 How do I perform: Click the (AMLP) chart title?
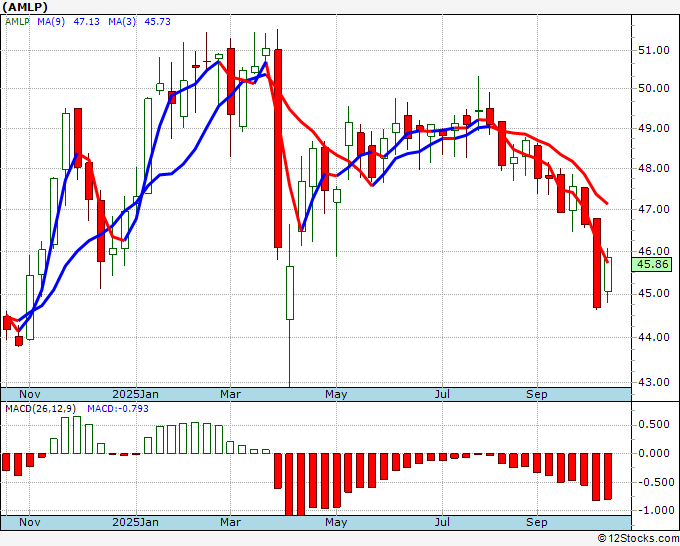pyautogui.click(x=25, y=7)
